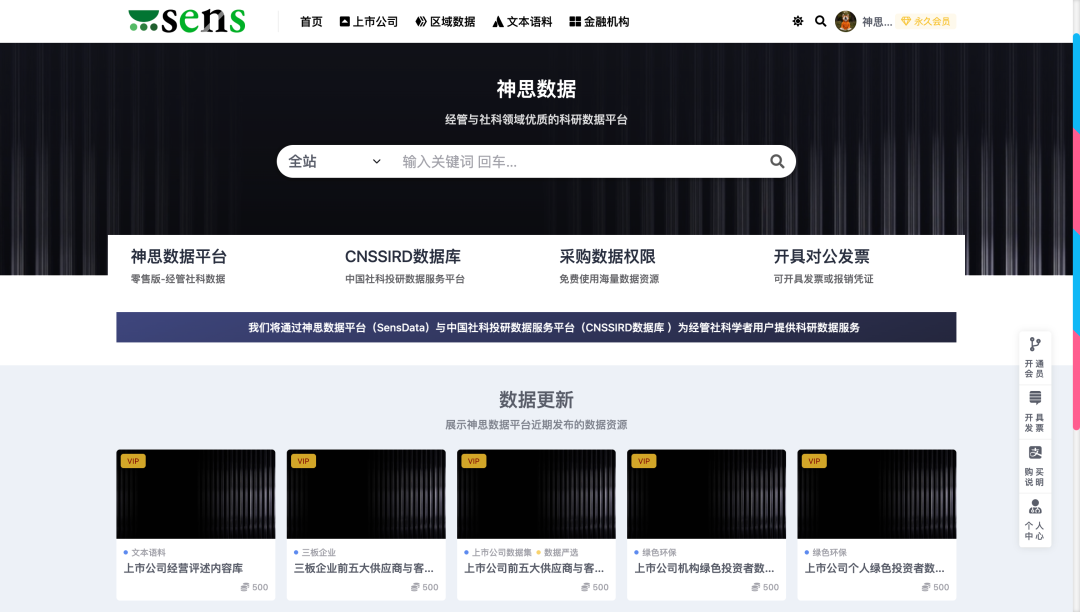Click title 三板企业前五大供应商与客...
Viewport: 1080px width, 612px height.
pos(364,568)
